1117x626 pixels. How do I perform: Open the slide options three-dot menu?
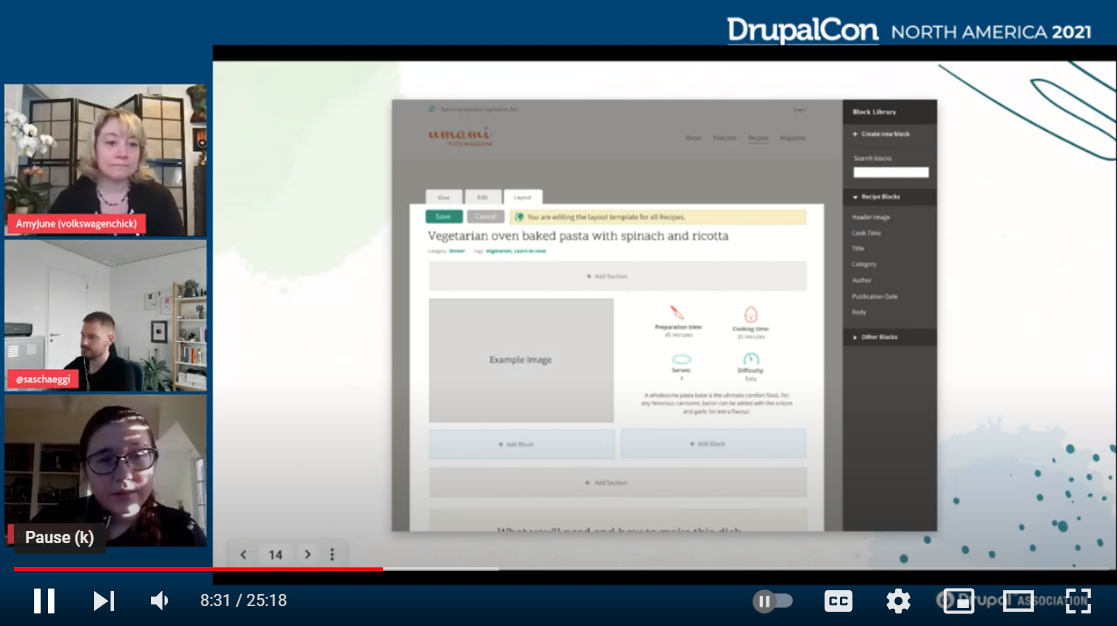pos(332,554)
